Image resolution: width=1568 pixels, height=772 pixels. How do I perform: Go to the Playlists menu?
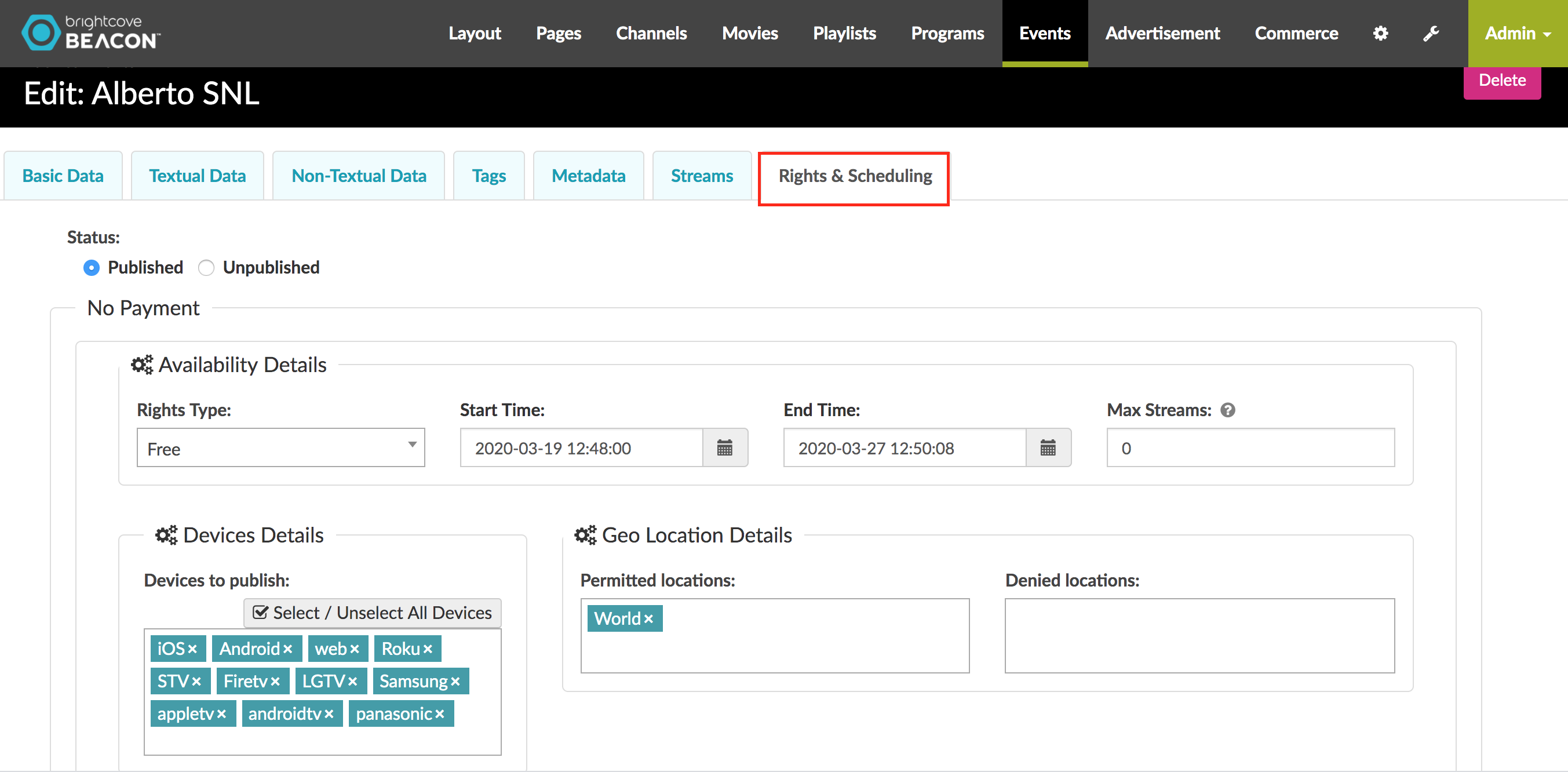[x=844, y=34]
